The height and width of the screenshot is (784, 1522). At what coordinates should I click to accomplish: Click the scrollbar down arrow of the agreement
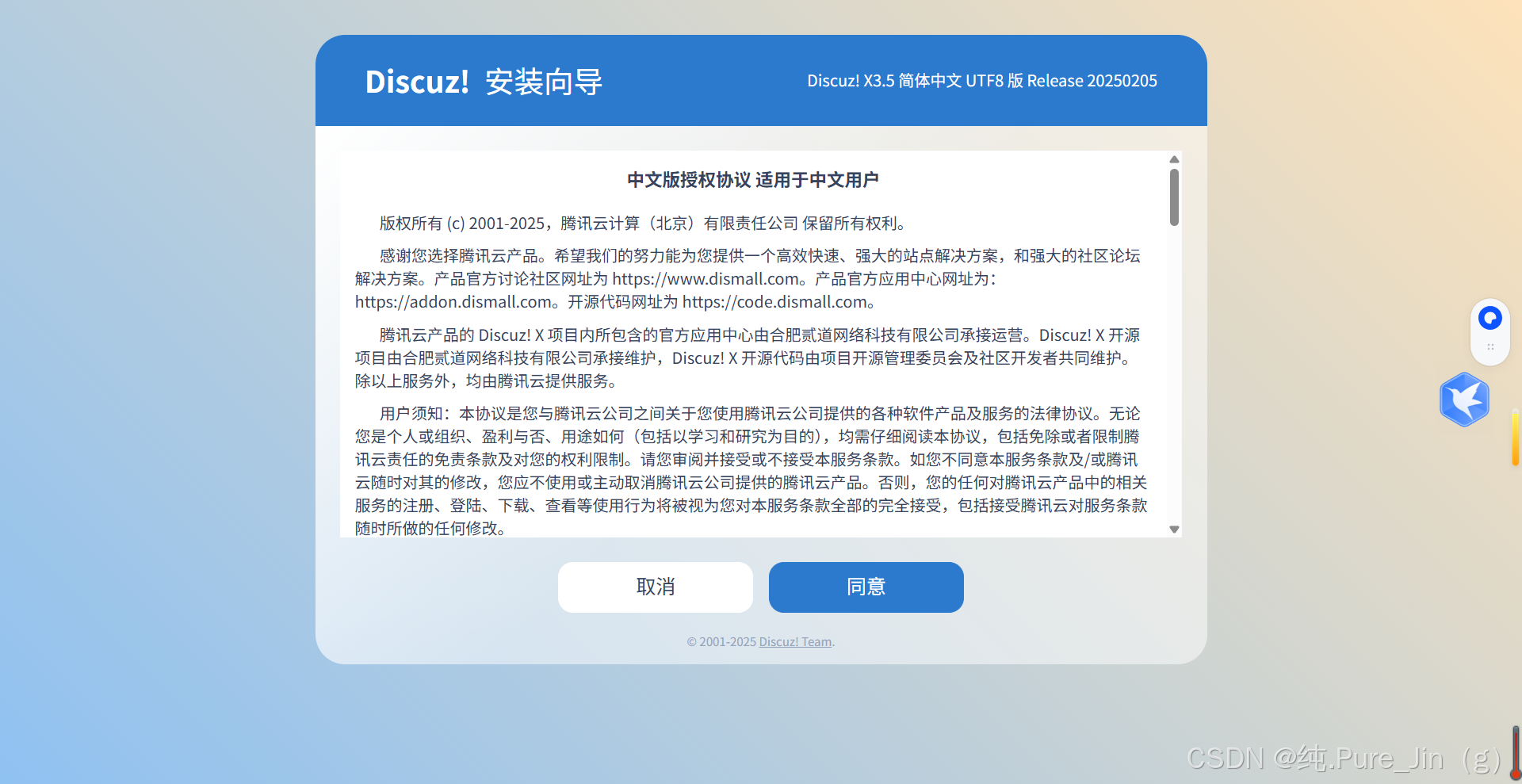tap(1174, 530)
